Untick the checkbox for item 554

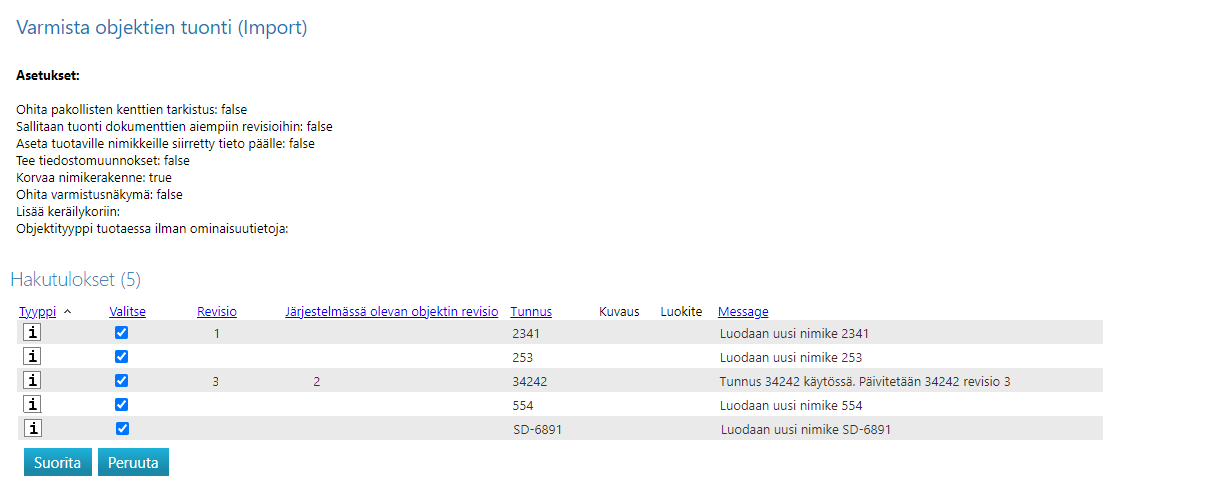pos(122,404)
